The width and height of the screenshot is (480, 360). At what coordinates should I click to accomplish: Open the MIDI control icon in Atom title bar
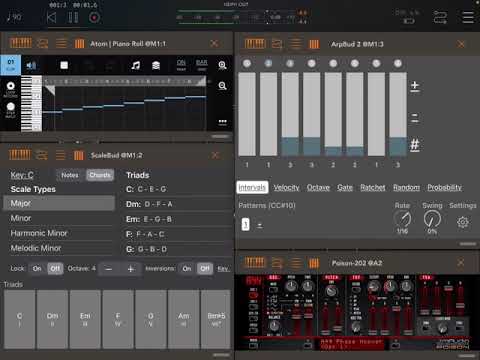click(42, 44)
